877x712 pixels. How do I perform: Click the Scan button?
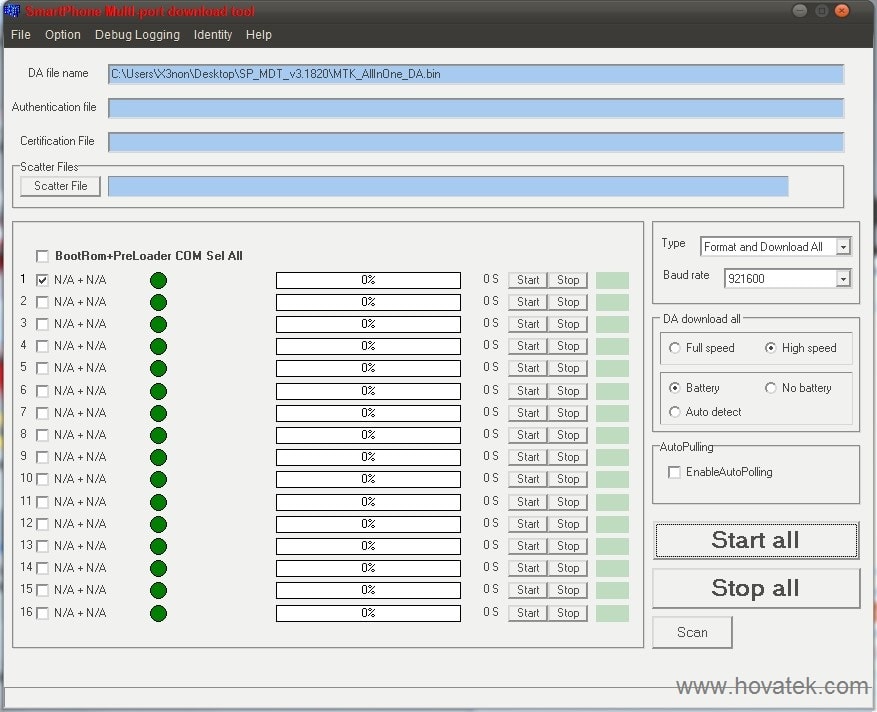[692, 633]
